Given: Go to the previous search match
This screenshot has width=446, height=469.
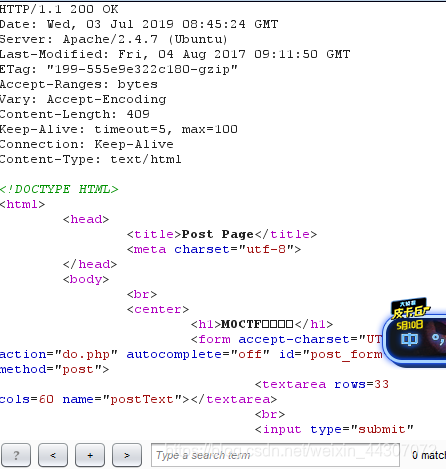Looking at the screenshot, I should coord(53,455).
